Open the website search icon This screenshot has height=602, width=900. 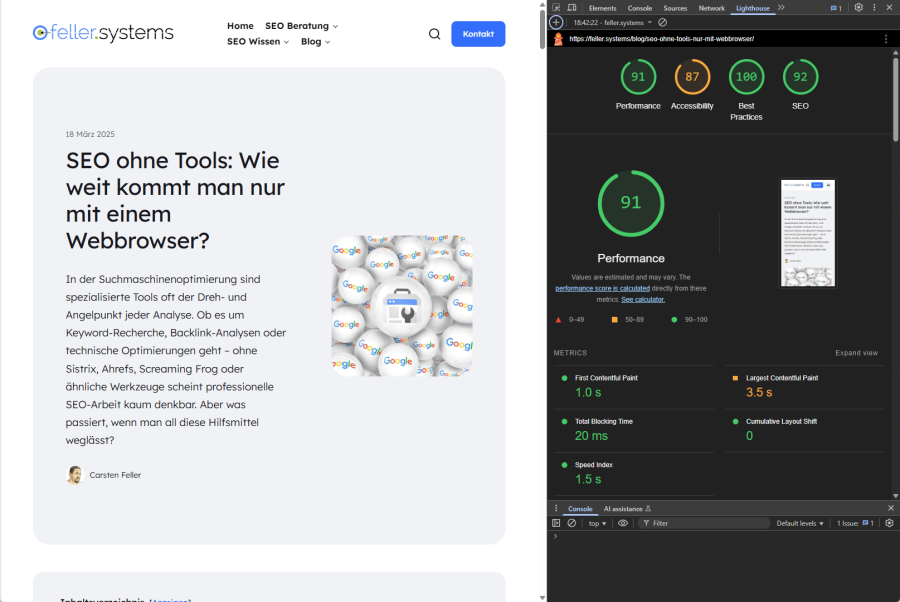pyautogui.click(x=435, y=34)
